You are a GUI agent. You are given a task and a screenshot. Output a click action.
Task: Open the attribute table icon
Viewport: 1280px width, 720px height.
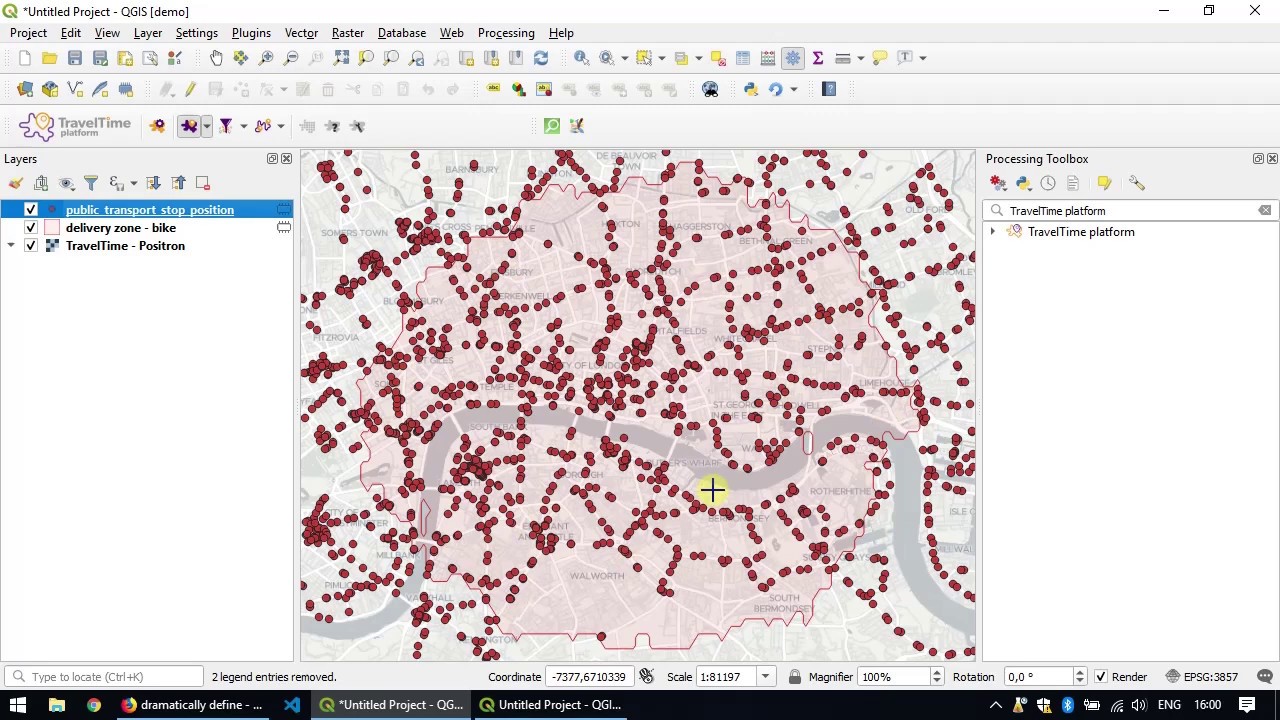pyautogui.click(x=743, y=58)
